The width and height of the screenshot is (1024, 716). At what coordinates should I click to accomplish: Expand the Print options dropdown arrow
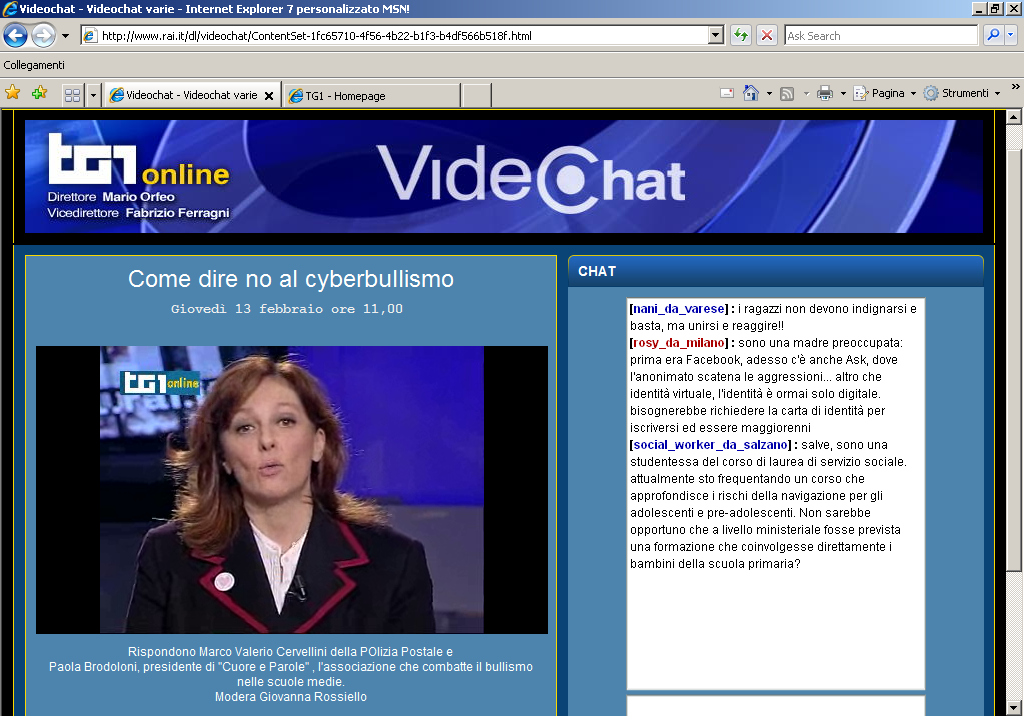click(x=843, y=93)
